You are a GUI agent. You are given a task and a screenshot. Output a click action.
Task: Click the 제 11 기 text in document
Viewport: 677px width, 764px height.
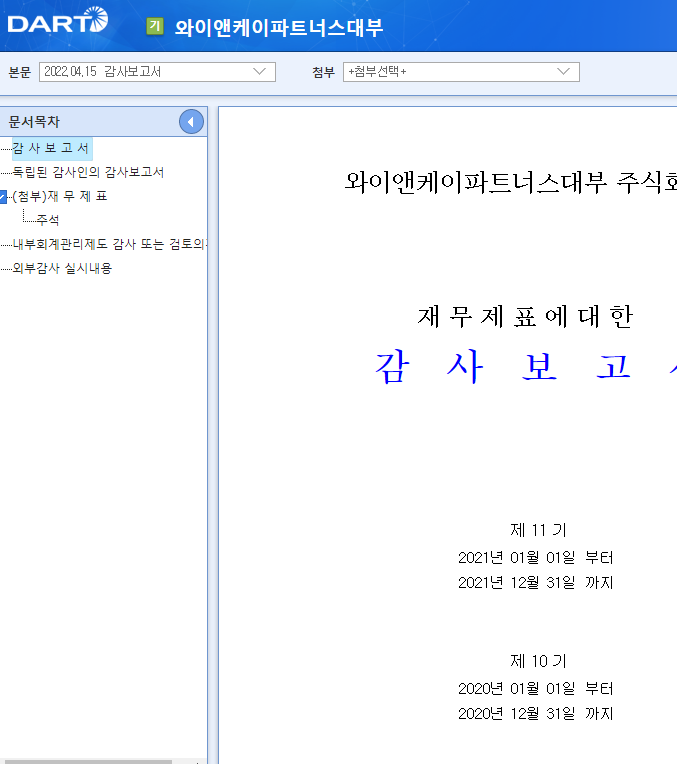click(x=538, y=530)
